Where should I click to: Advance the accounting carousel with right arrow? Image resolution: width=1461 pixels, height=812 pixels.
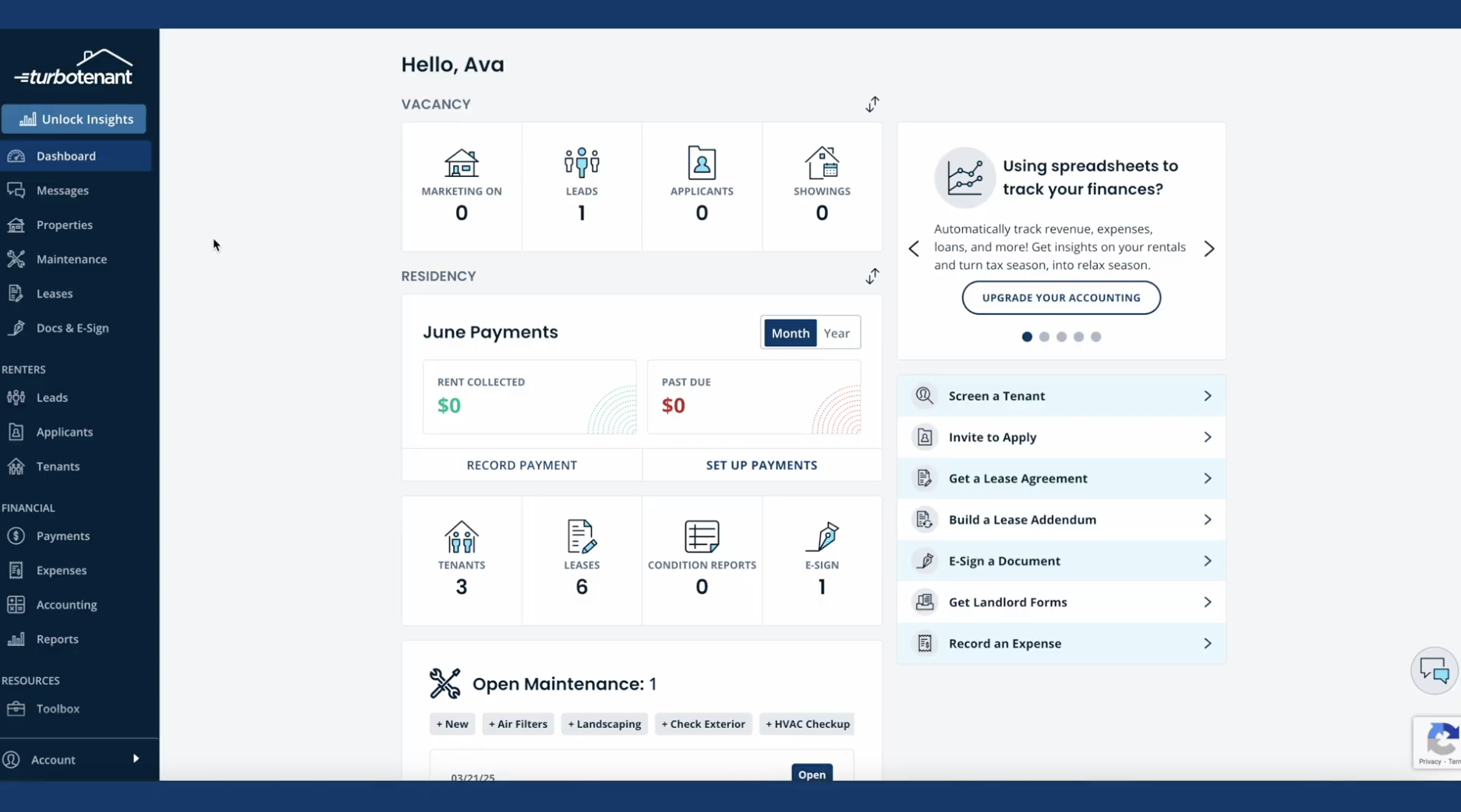[1209, 248]
